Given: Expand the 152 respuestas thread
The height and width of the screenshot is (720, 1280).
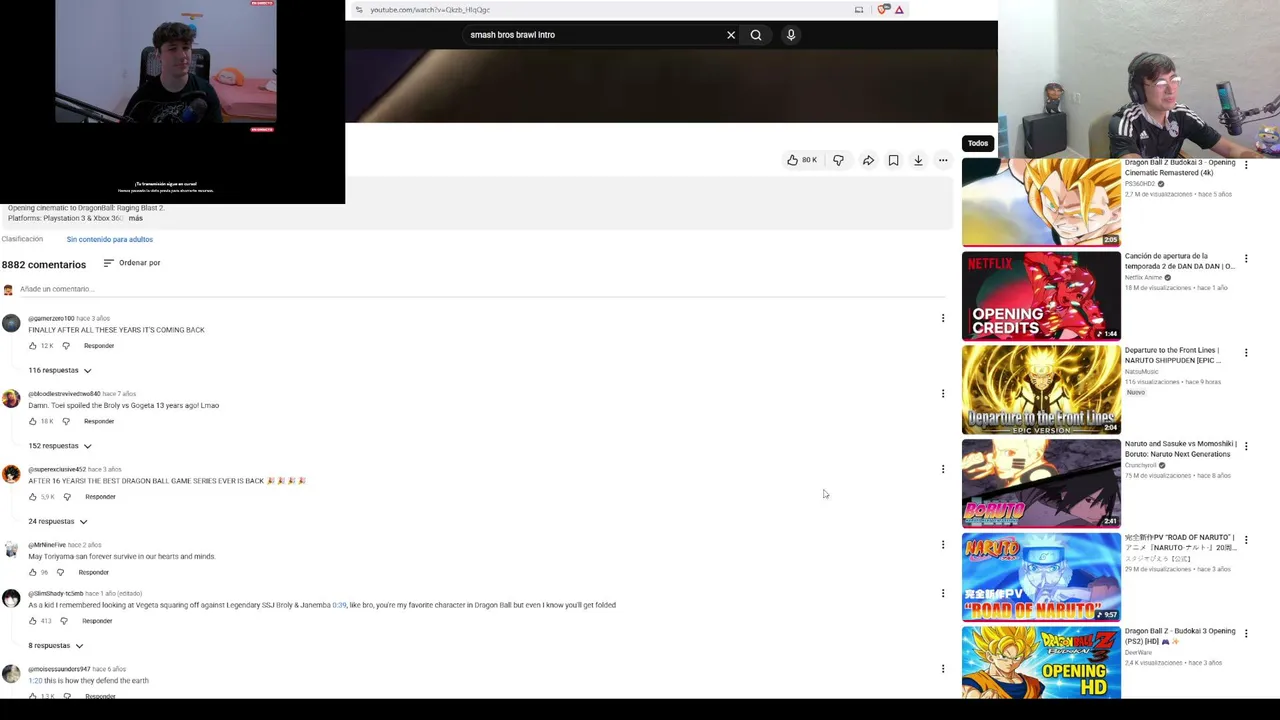Looking at the screenshot, I should (x=60, y=446).
